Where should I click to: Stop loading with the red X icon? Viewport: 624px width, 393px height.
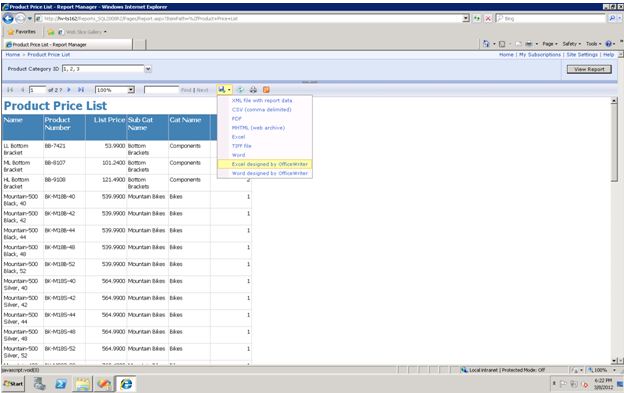pos(488,19)
